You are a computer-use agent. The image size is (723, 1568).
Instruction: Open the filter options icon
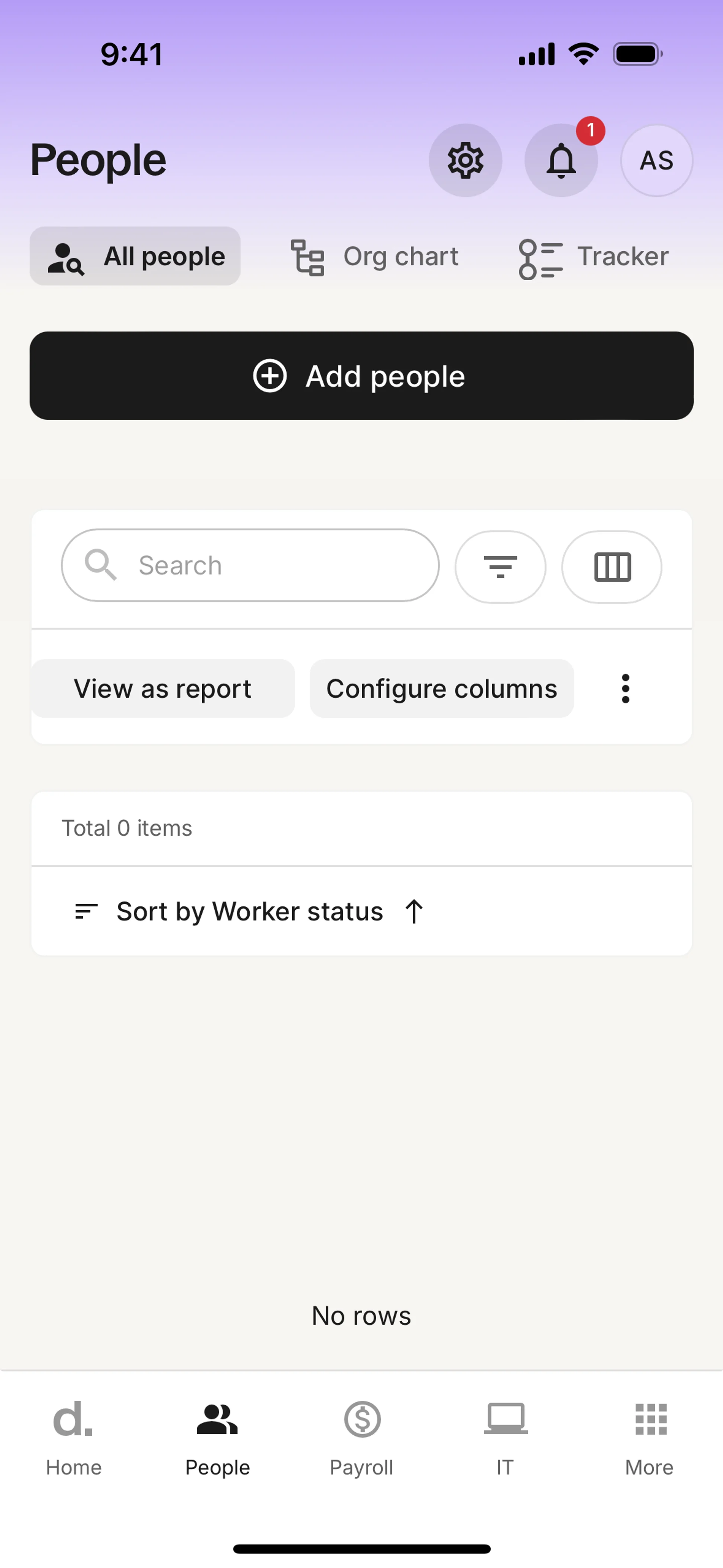coord(500,567)
